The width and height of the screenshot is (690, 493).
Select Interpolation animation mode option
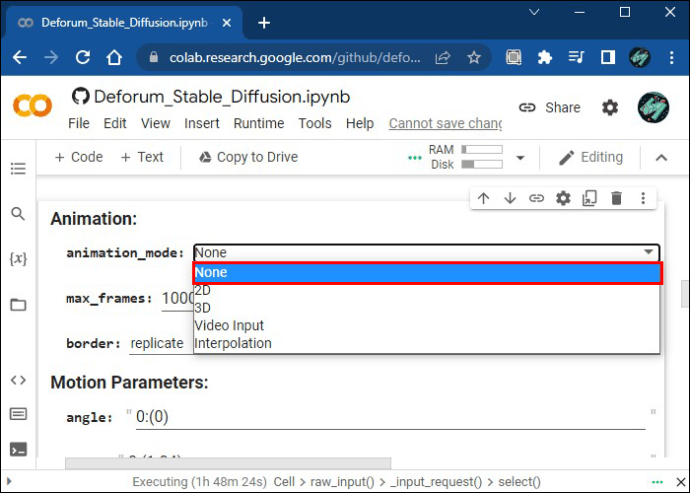point(427,343)
